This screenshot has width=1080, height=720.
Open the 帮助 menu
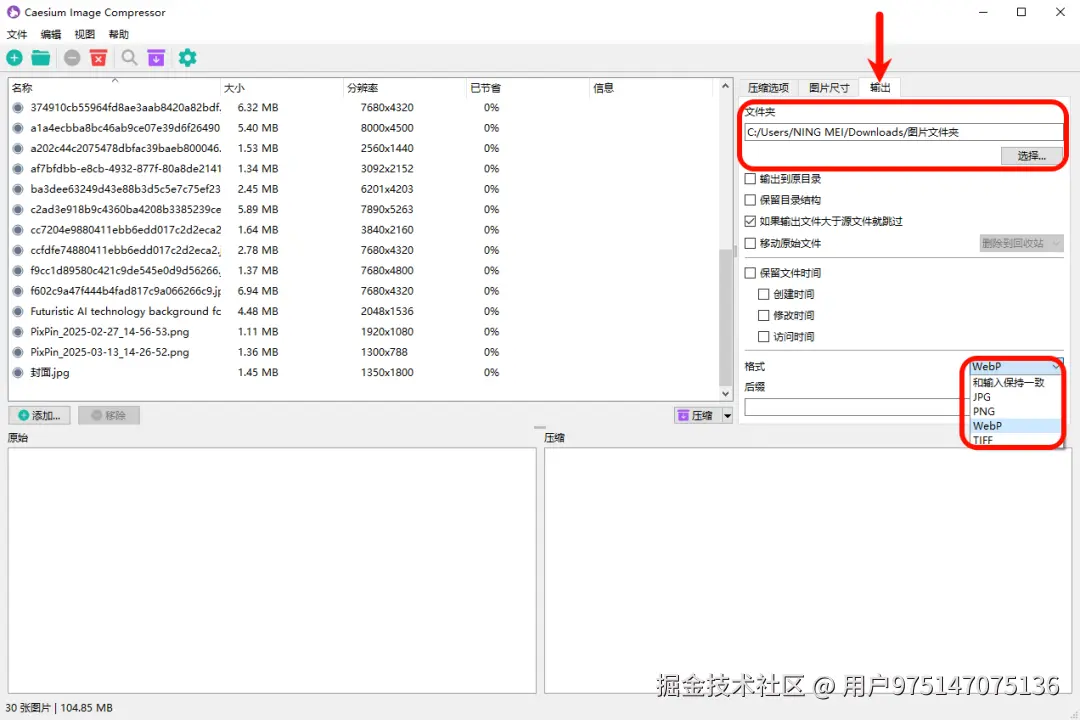[x=118, y=34]
